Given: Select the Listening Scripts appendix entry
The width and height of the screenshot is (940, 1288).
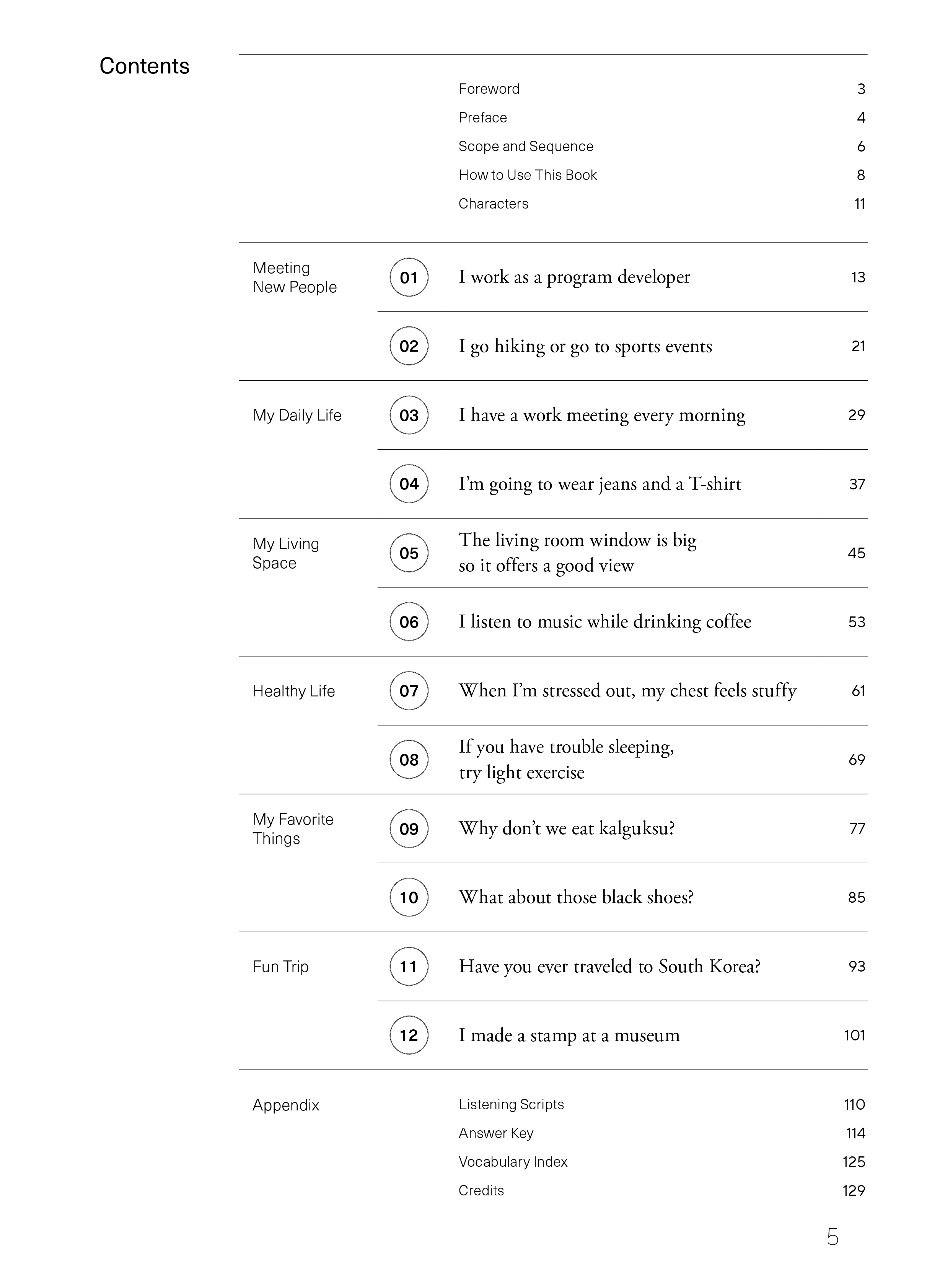Looking at the screenshot, I should tap(511, 1104).
